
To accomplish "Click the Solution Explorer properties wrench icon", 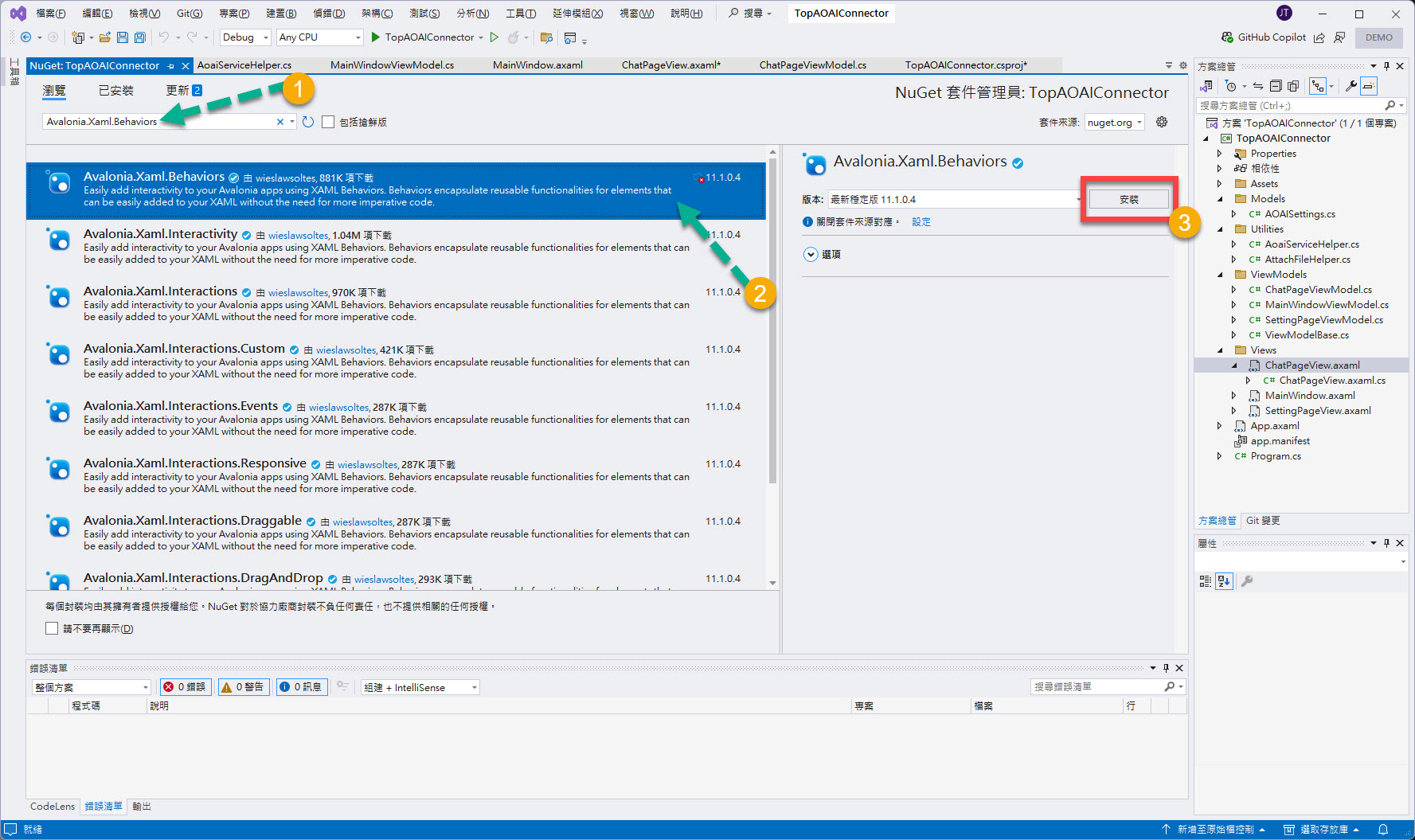I will tap(1351, 86).
